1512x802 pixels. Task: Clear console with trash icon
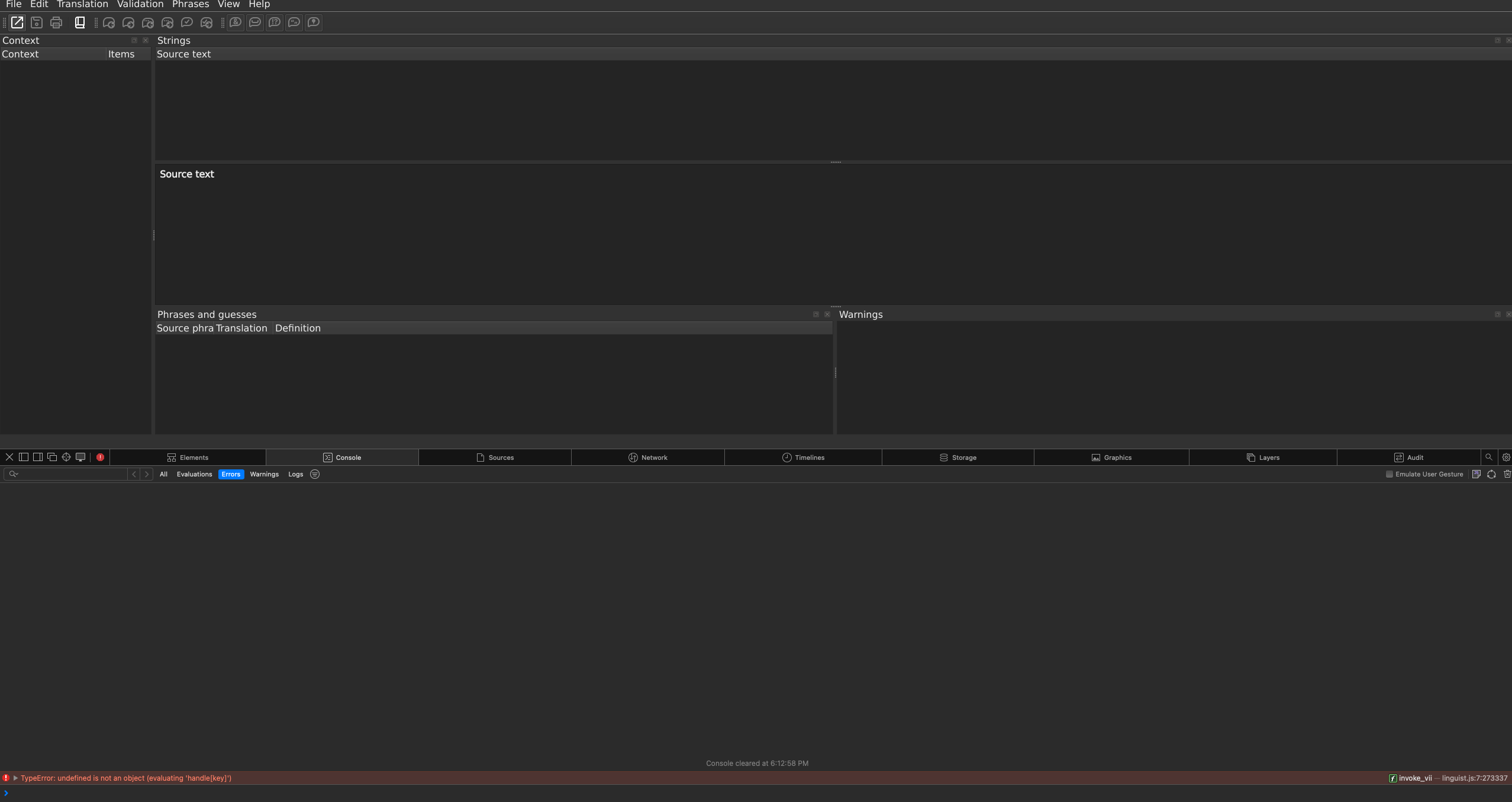(x=1507, y=474)
